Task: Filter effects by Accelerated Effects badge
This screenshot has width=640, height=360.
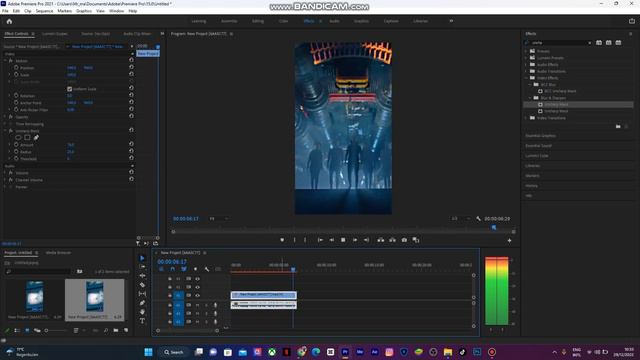Action: point(599,42)
